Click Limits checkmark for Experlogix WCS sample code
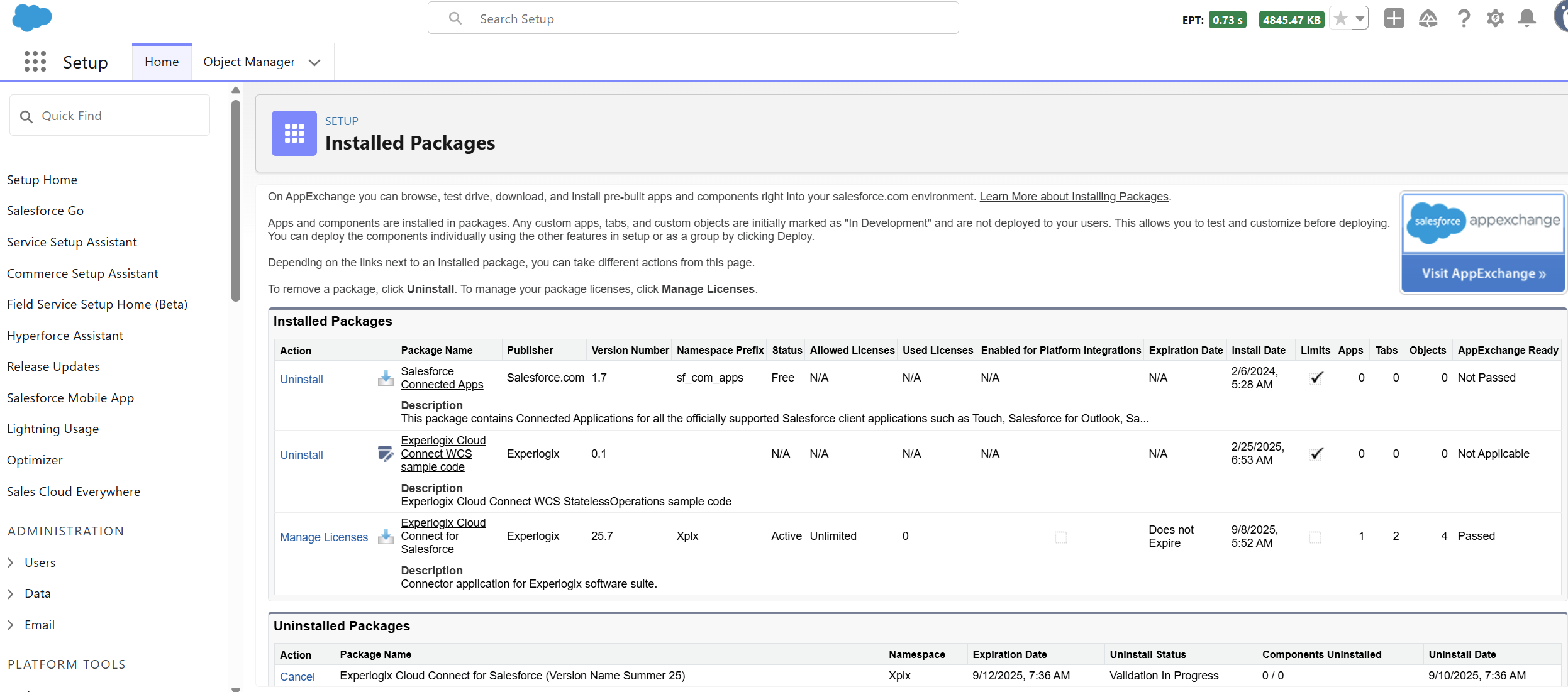The image size is (1568, 692). click(x=1316, y=454)
